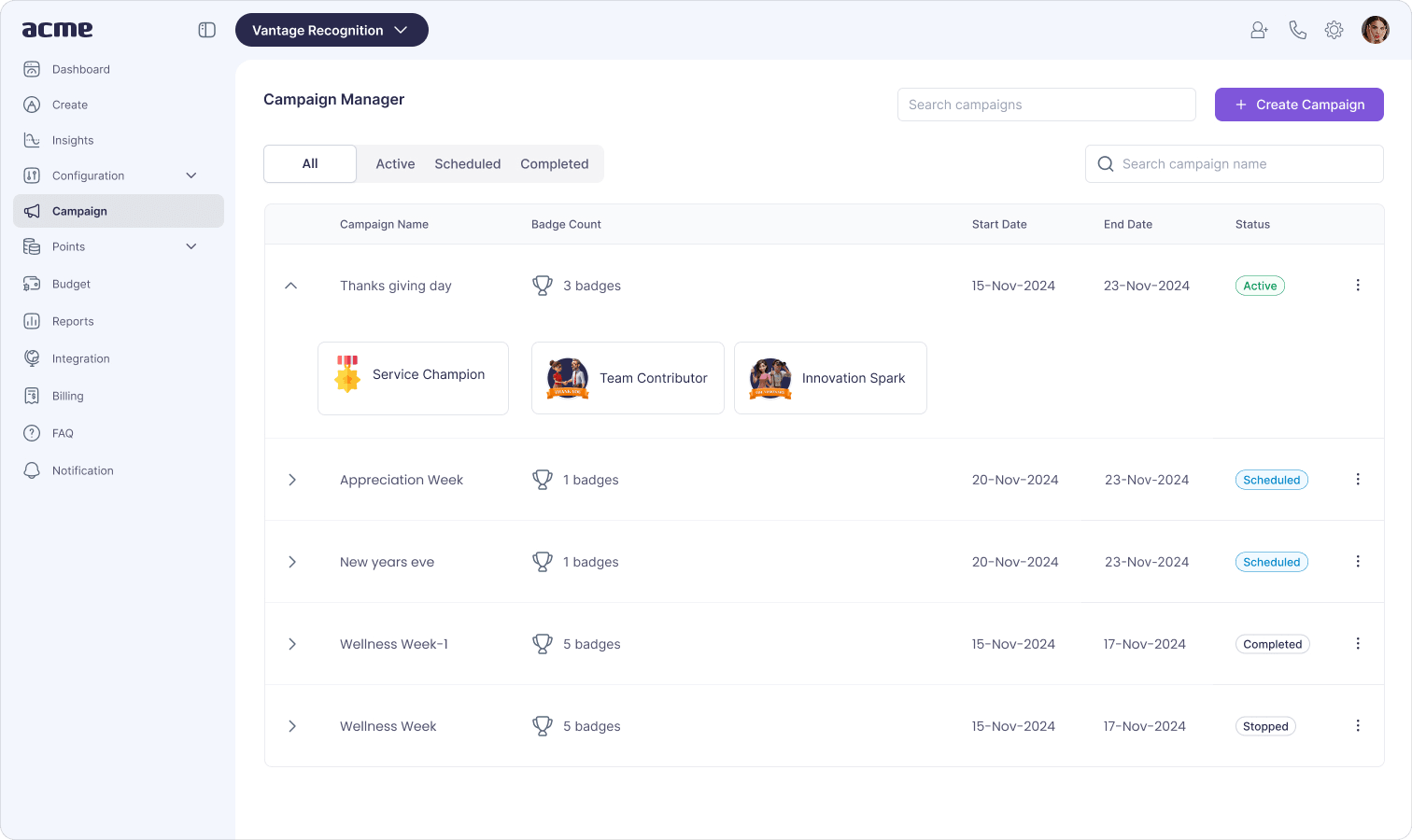1412x840 pixels.
Task: Open the Insights panel
Action: (x=73, y=140)
